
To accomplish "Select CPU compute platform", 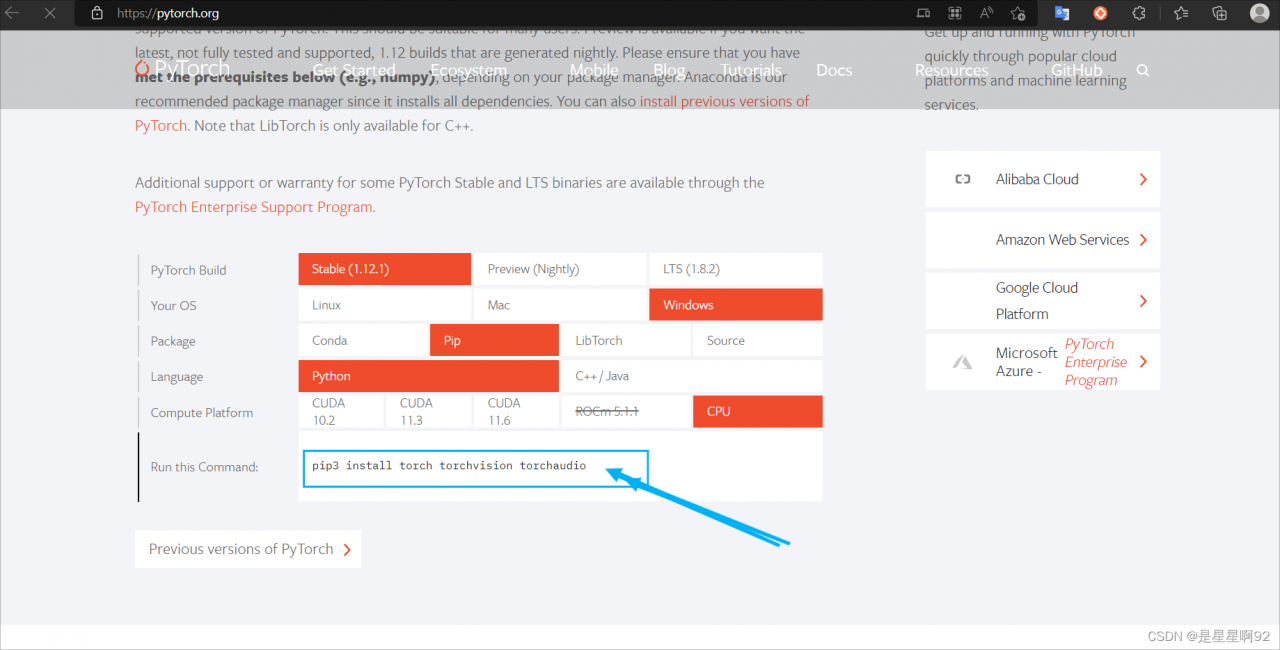I will click(x=758, y=412).
